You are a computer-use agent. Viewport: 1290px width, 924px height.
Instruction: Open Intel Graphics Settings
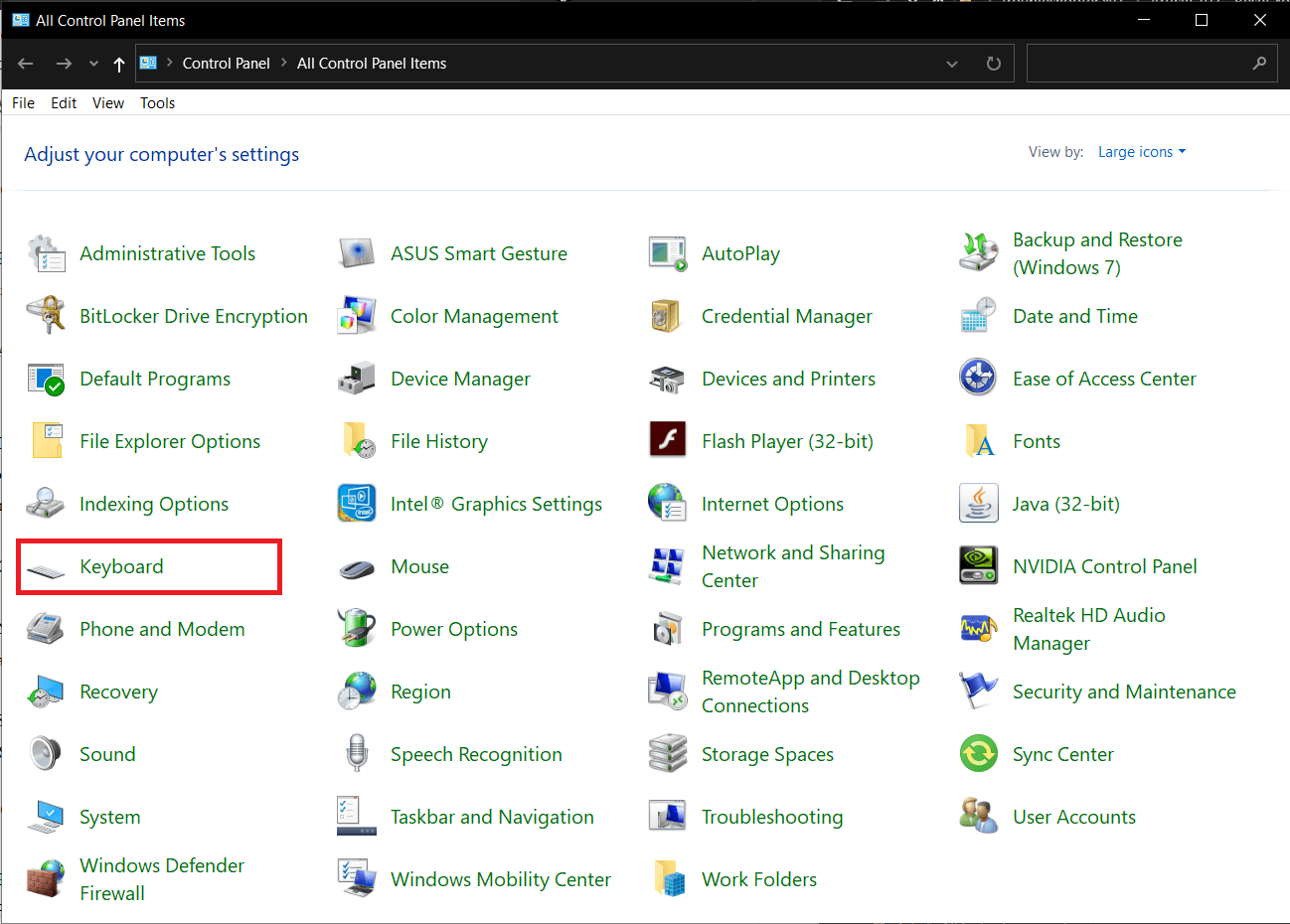tap(497, 504)
